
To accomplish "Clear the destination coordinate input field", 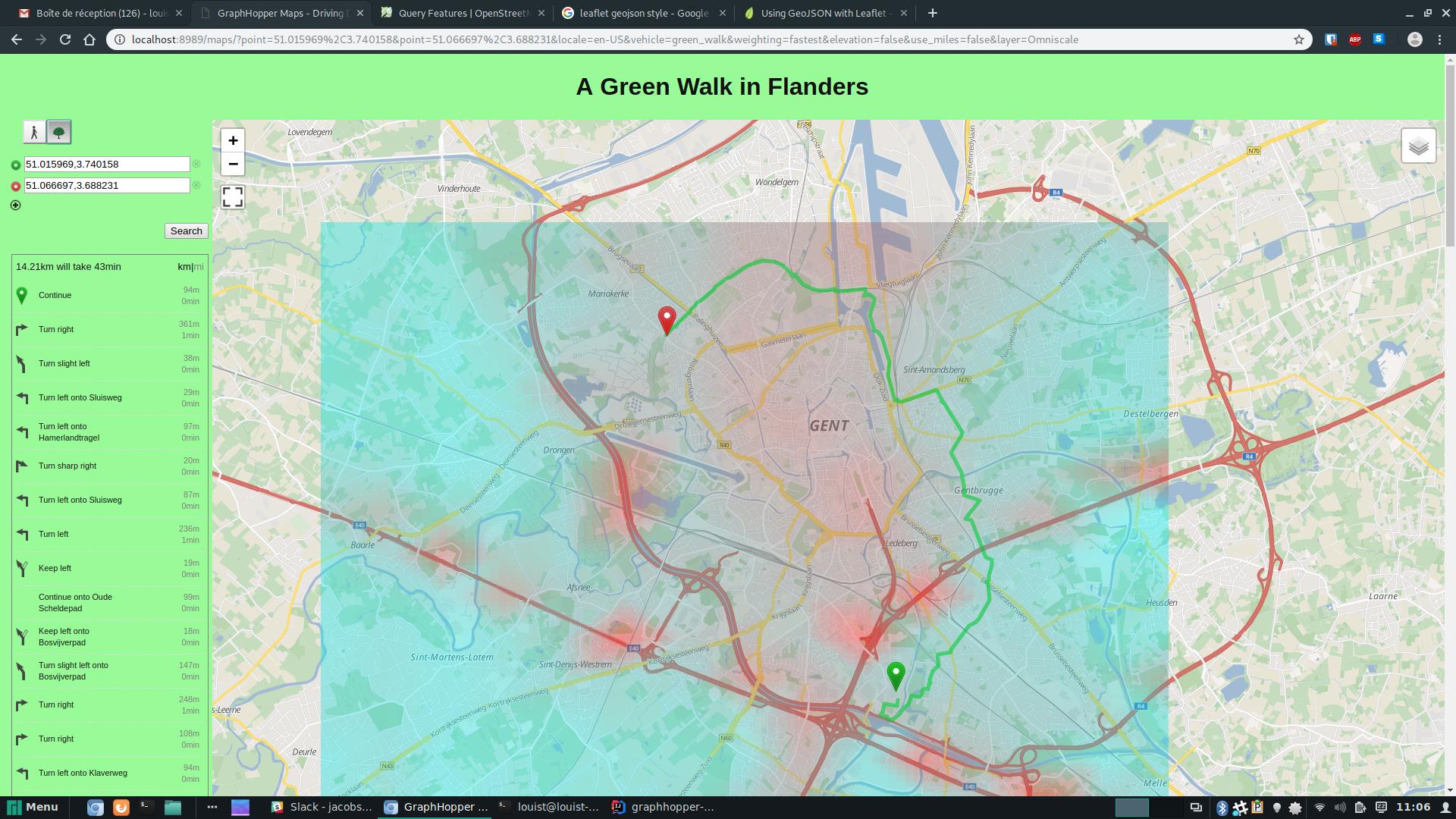I will pos(196,185).
